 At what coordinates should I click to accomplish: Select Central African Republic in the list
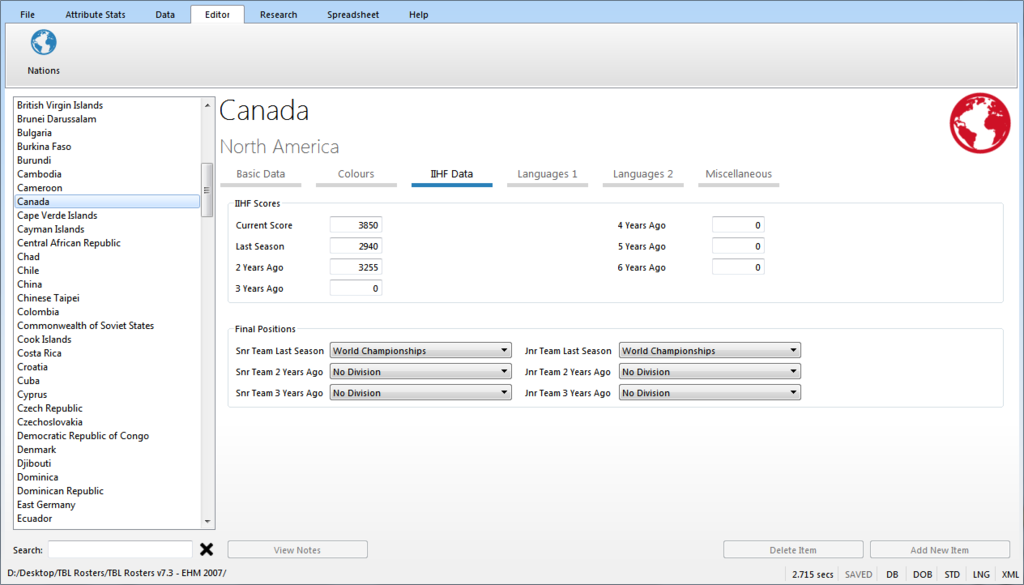(107, 243)
